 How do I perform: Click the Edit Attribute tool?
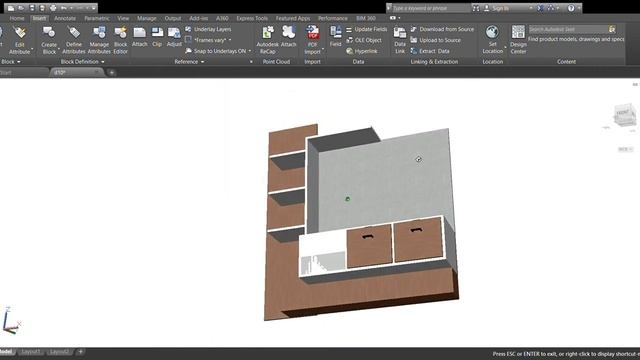(x=19, y=40)
